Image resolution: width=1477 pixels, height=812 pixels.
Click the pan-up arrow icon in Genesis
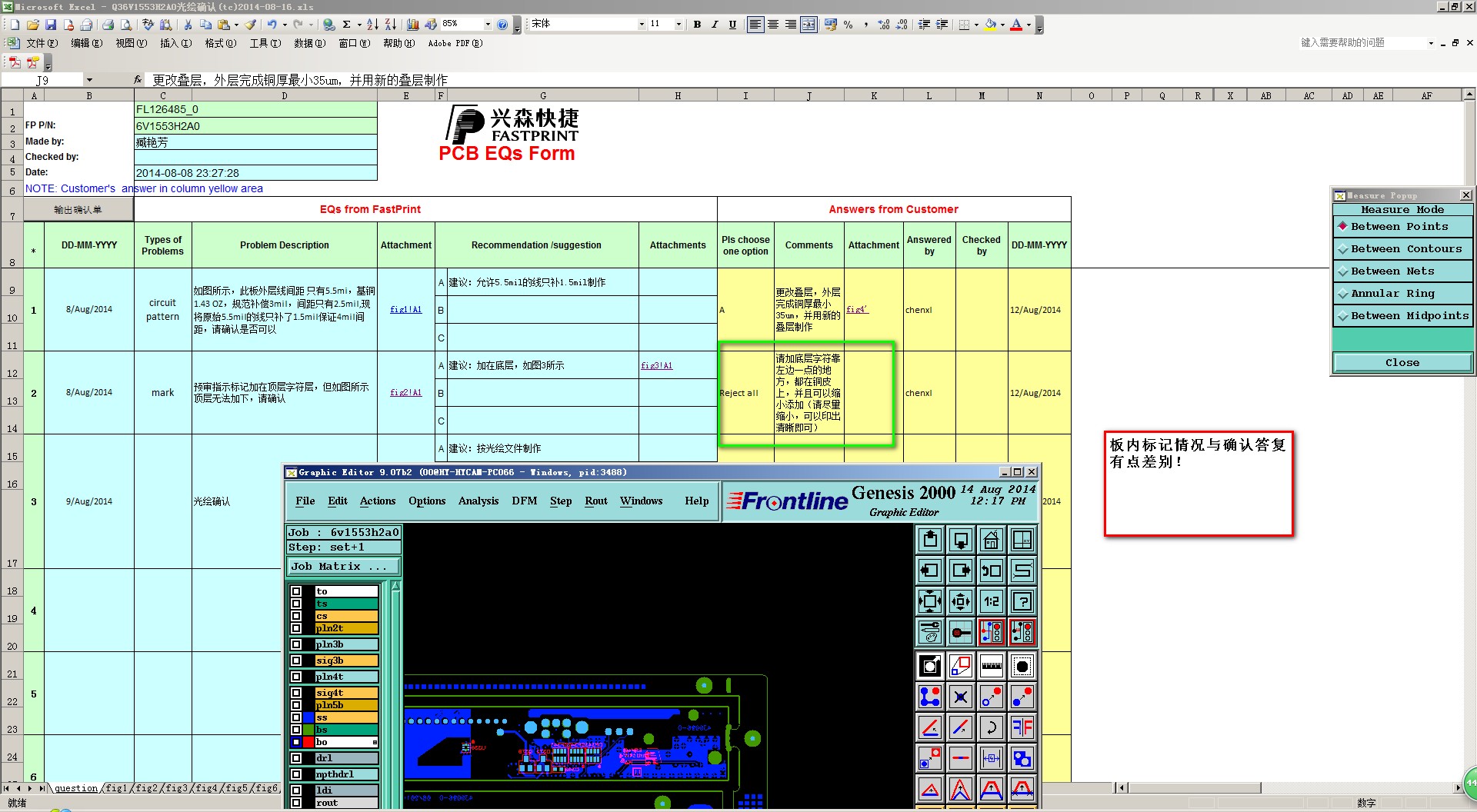(x=930, y=541)
